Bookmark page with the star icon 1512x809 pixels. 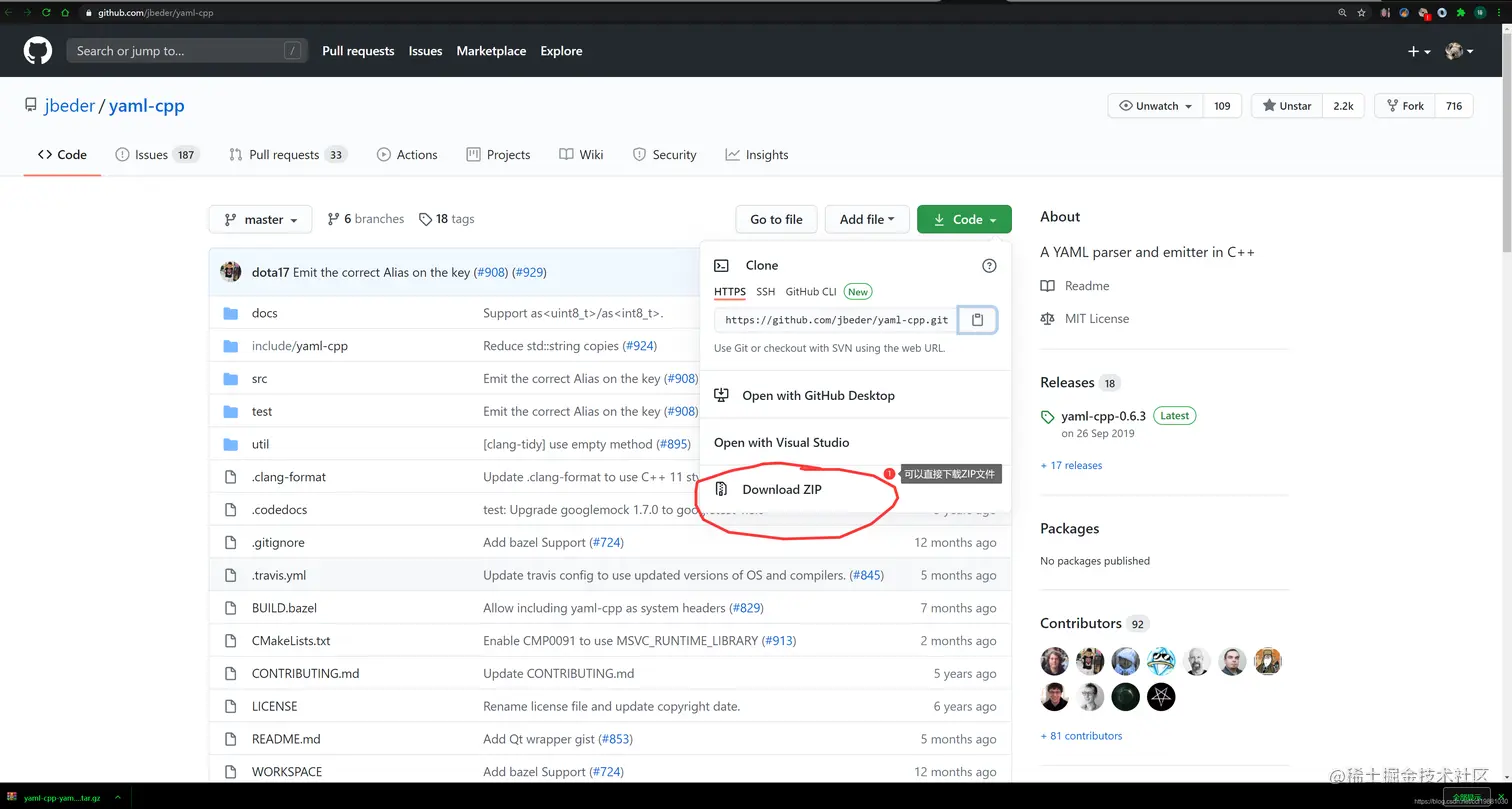click(x=1361, y=13)
